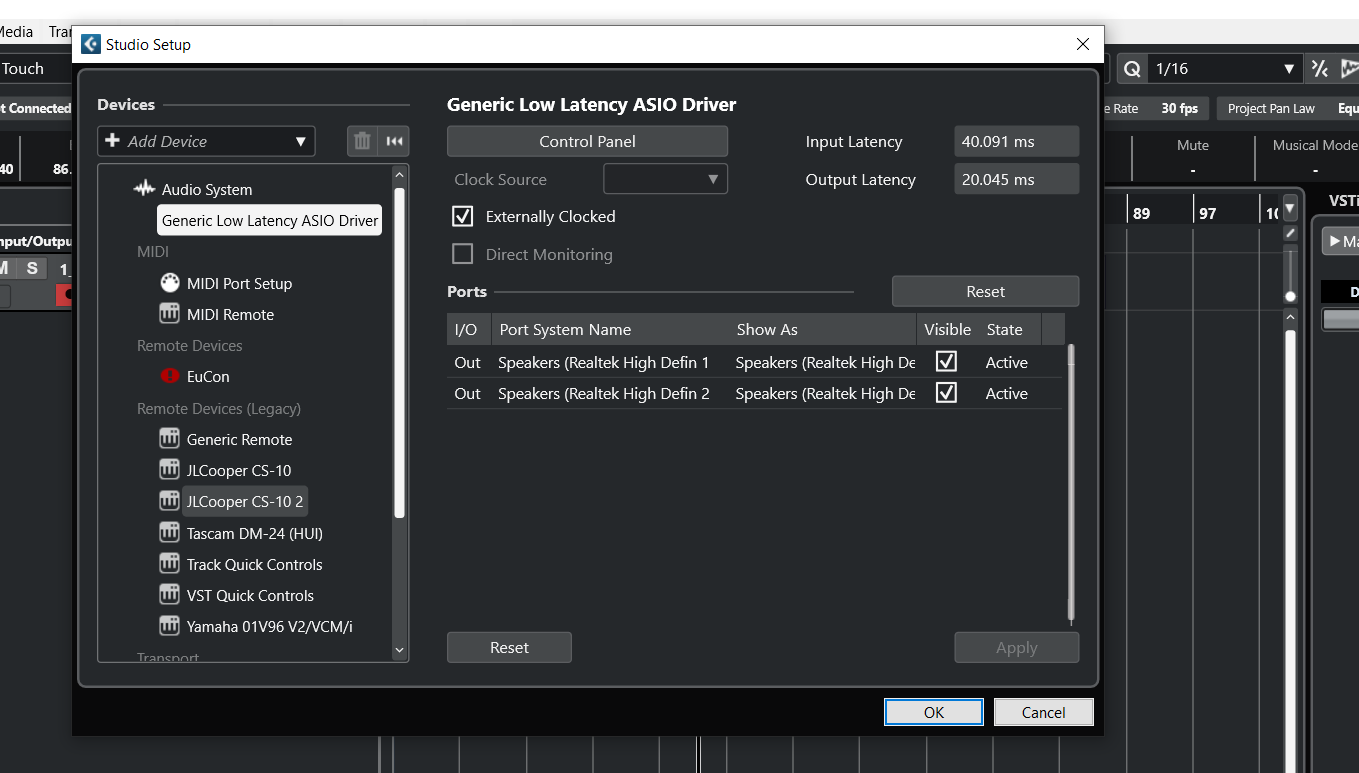Open the Clock Source dropdown

point(665,180)
